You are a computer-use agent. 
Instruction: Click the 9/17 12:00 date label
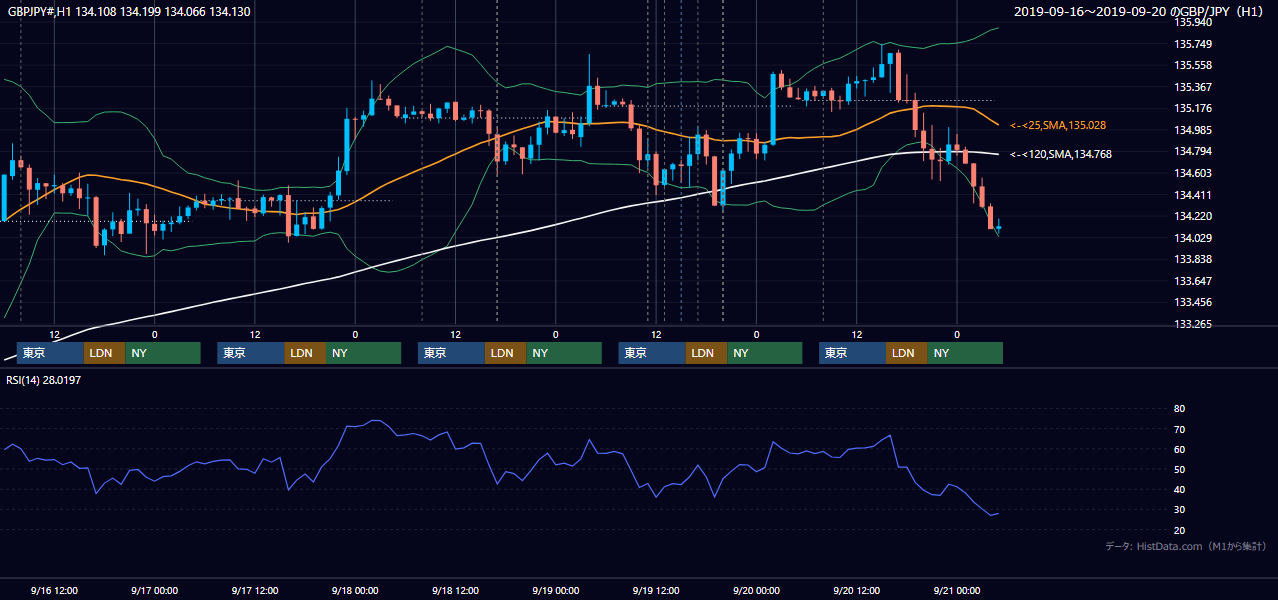pos(255,590)
